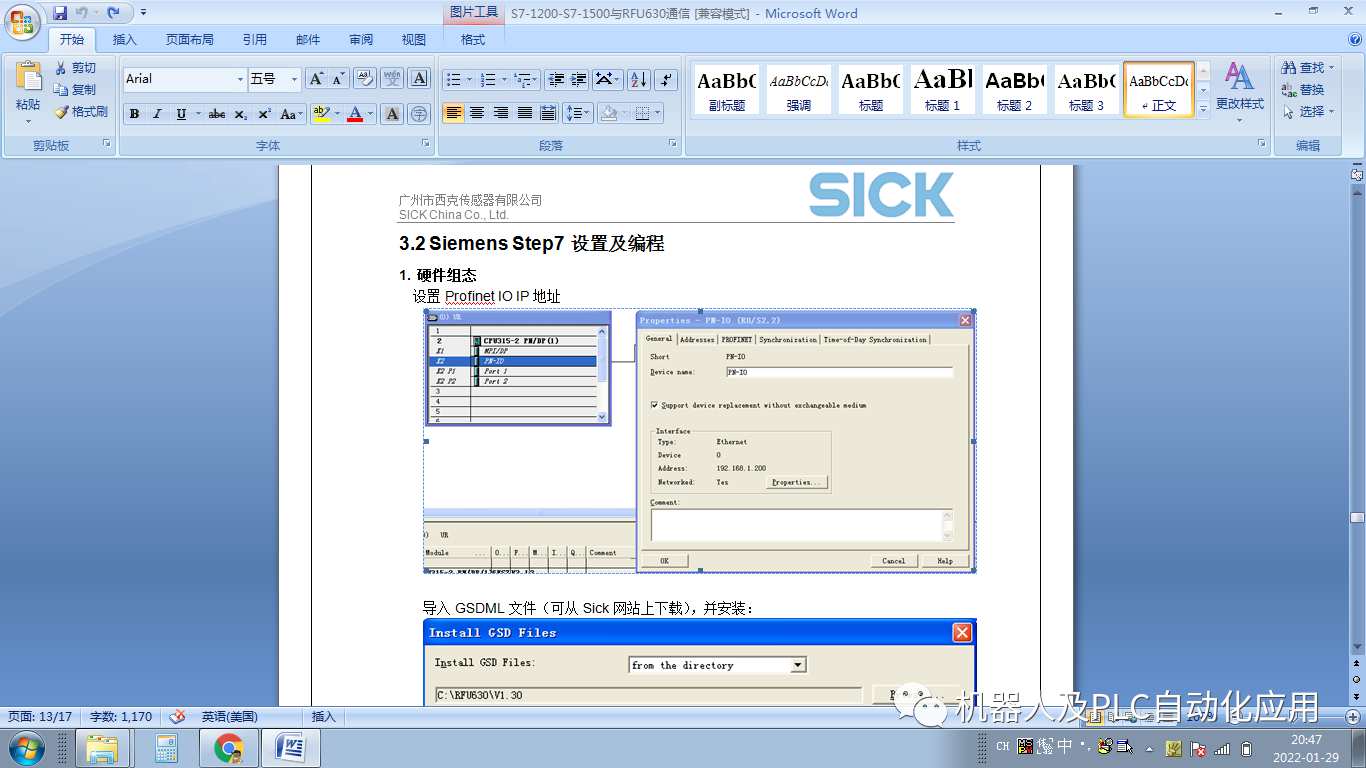Switch to the 审阅 (Review) tab
Viewport: 1366px width, 768px height.
pyautogui.click(x=361, y=40)
